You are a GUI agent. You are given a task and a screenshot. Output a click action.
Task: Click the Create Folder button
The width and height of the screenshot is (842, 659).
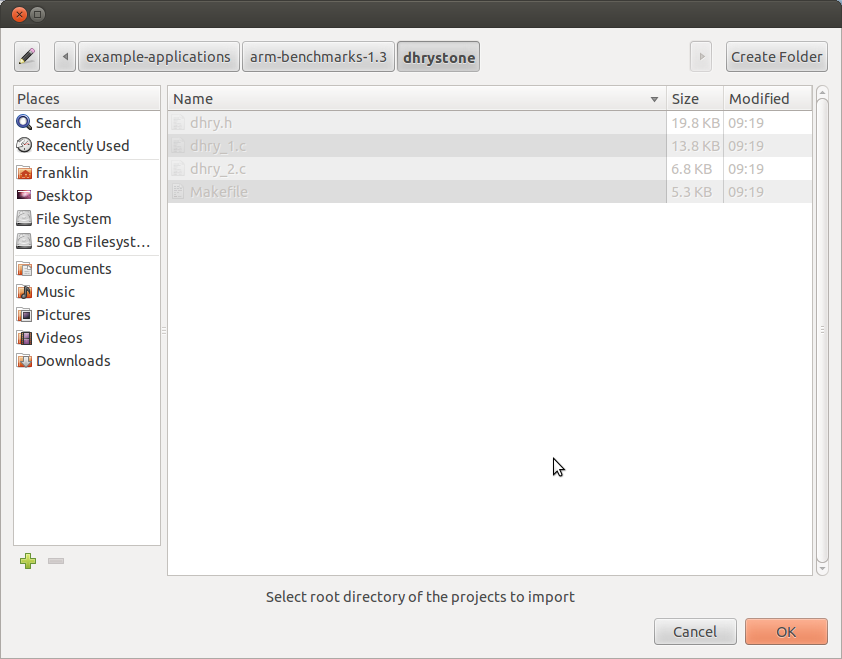pos(776,56)
